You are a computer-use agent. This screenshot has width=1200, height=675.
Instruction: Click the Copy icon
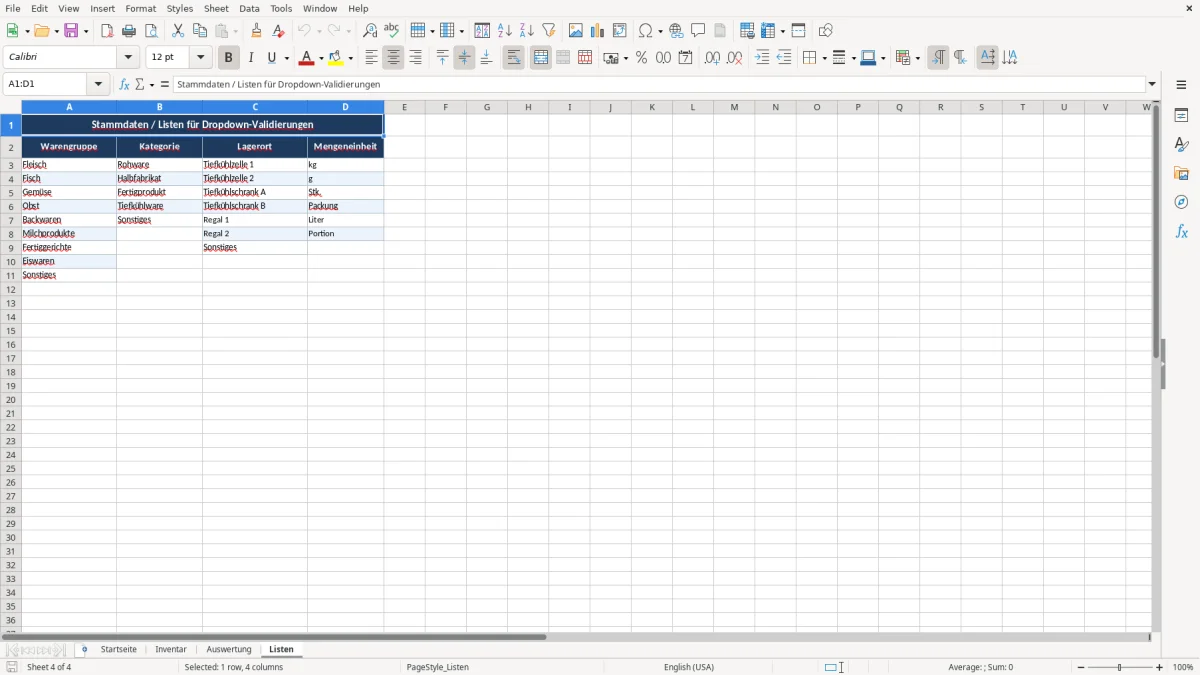point(200,31)
